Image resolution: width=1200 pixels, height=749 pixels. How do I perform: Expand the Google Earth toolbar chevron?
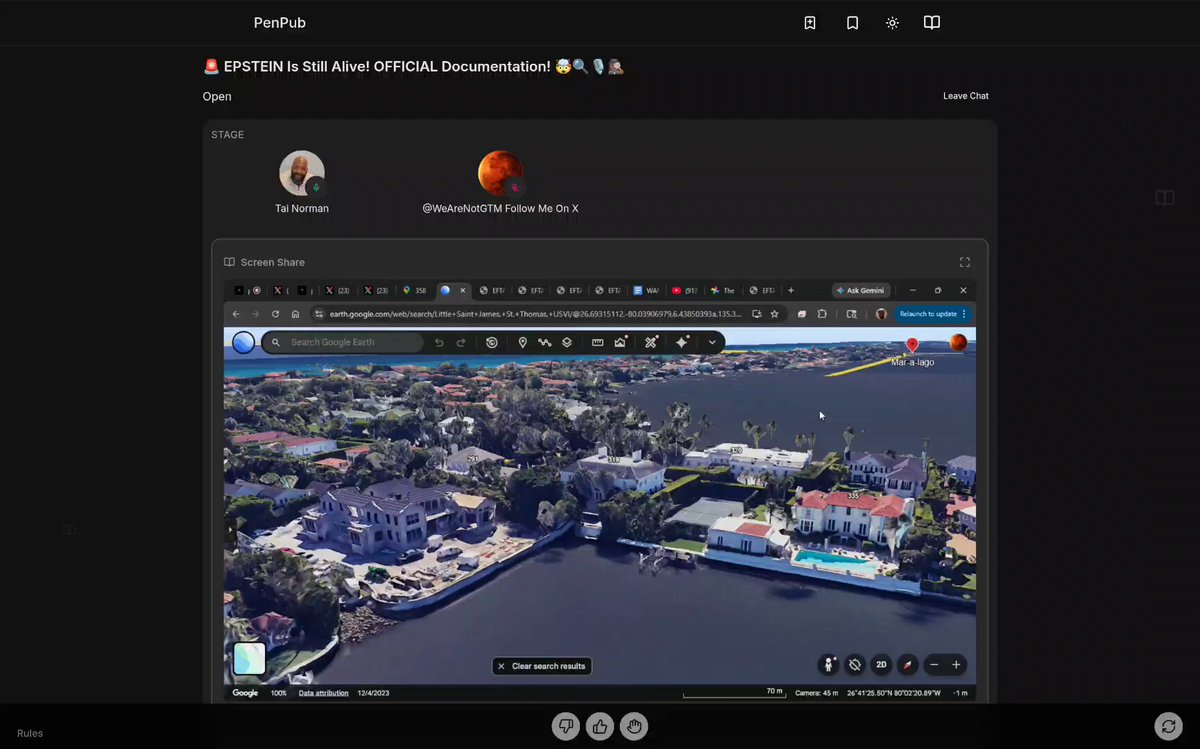(x=712, y=342)
